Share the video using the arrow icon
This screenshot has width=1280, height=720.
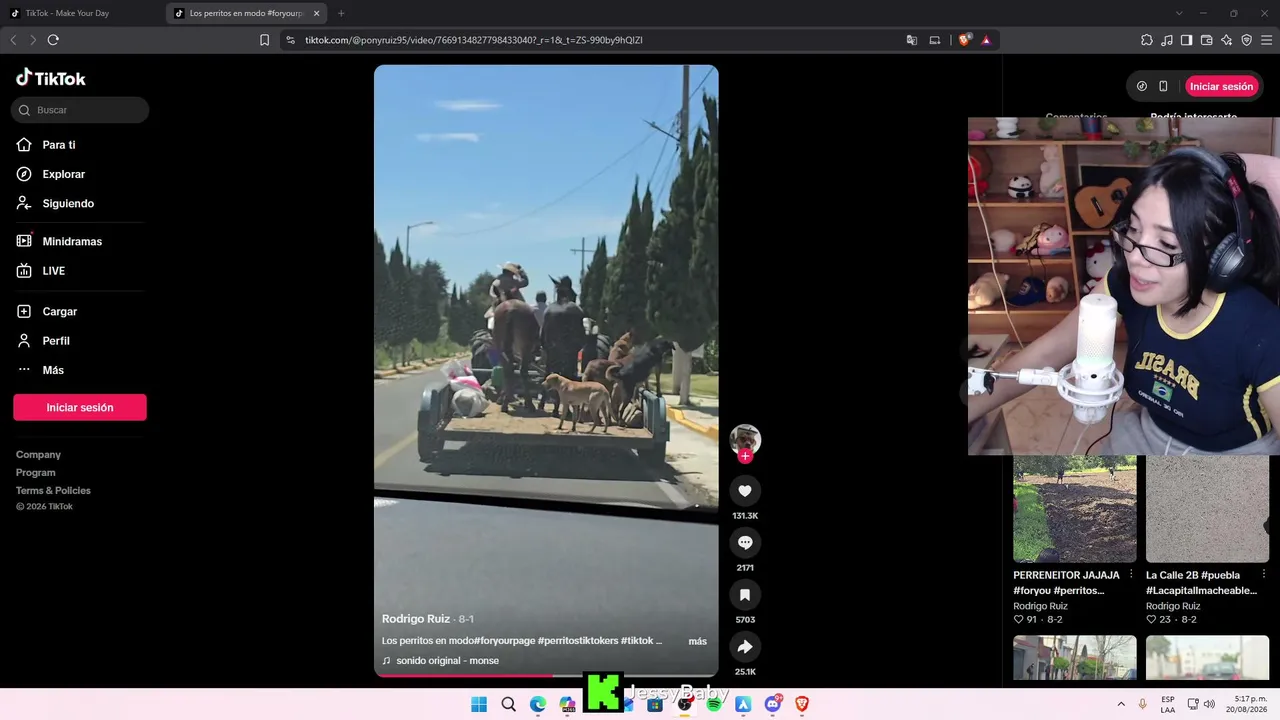pyautogui.click(x=745, y=647)
